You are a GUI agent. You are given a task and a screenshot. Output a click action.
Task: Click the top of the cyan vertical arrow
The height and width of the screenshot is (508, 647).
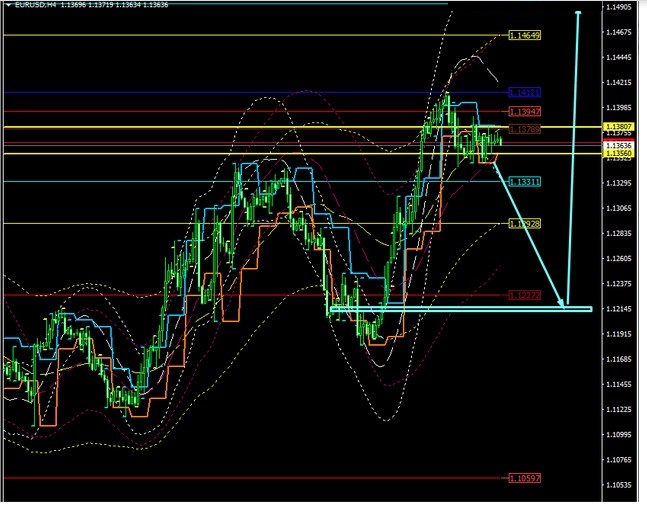tap(578, 13)
